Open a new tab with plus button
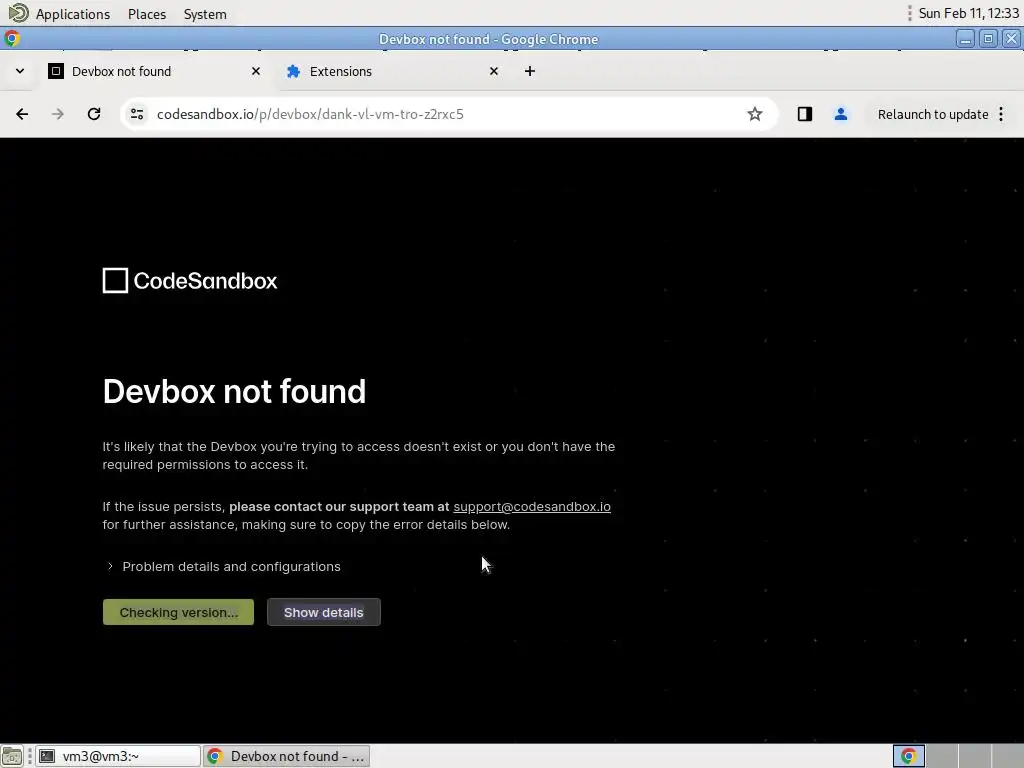1024x768 pixels. click(x=530, y=71)
